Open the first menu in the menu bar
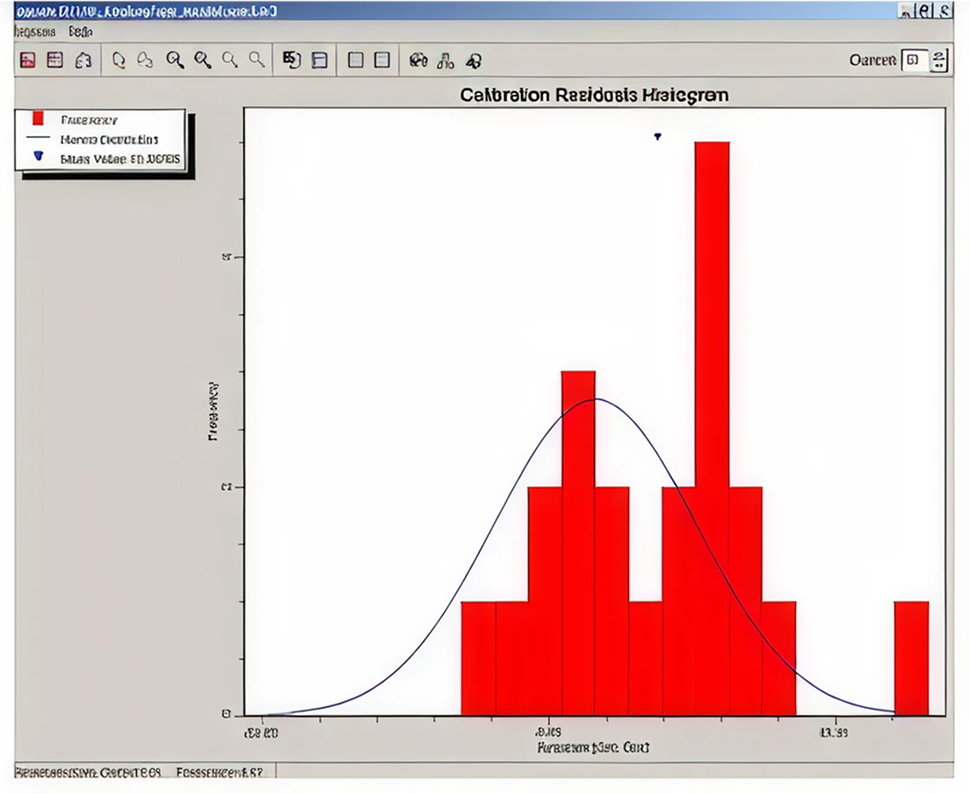The height and width of the screenshot is (794, 970). coord(34,32)
